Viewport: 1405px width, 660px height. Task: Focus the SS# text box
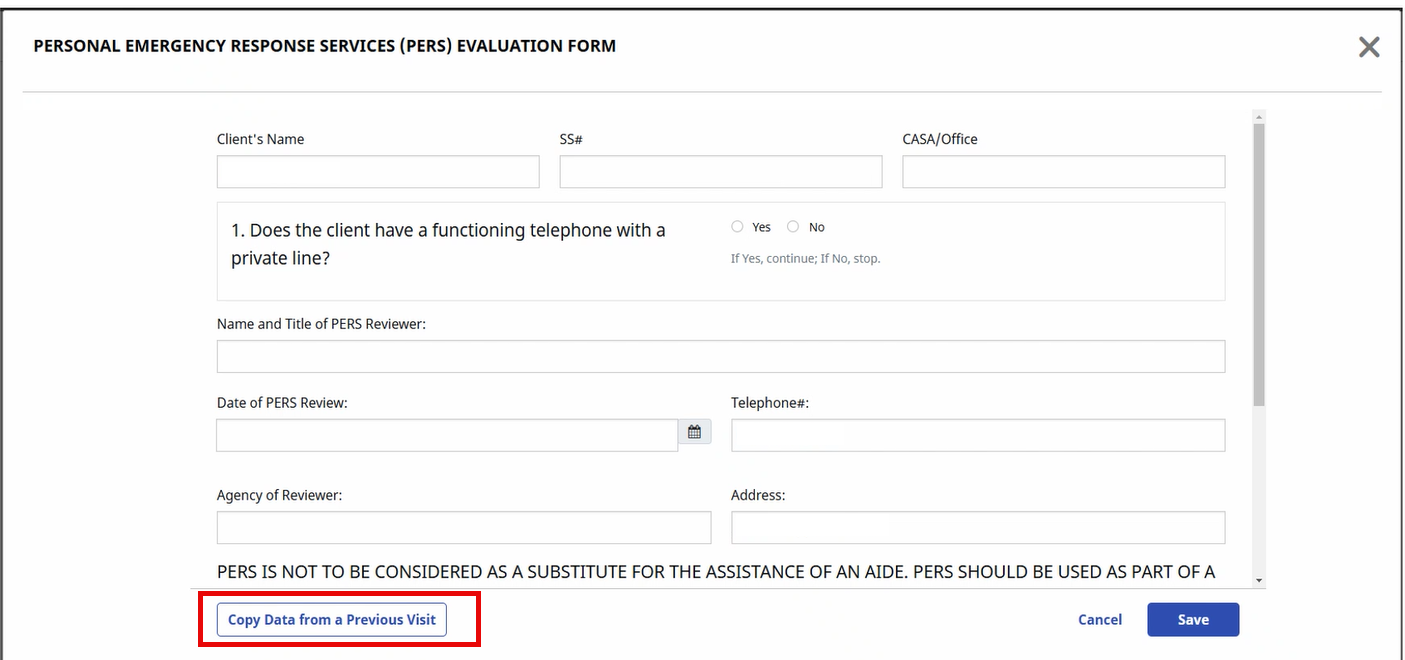click(720, 172)
